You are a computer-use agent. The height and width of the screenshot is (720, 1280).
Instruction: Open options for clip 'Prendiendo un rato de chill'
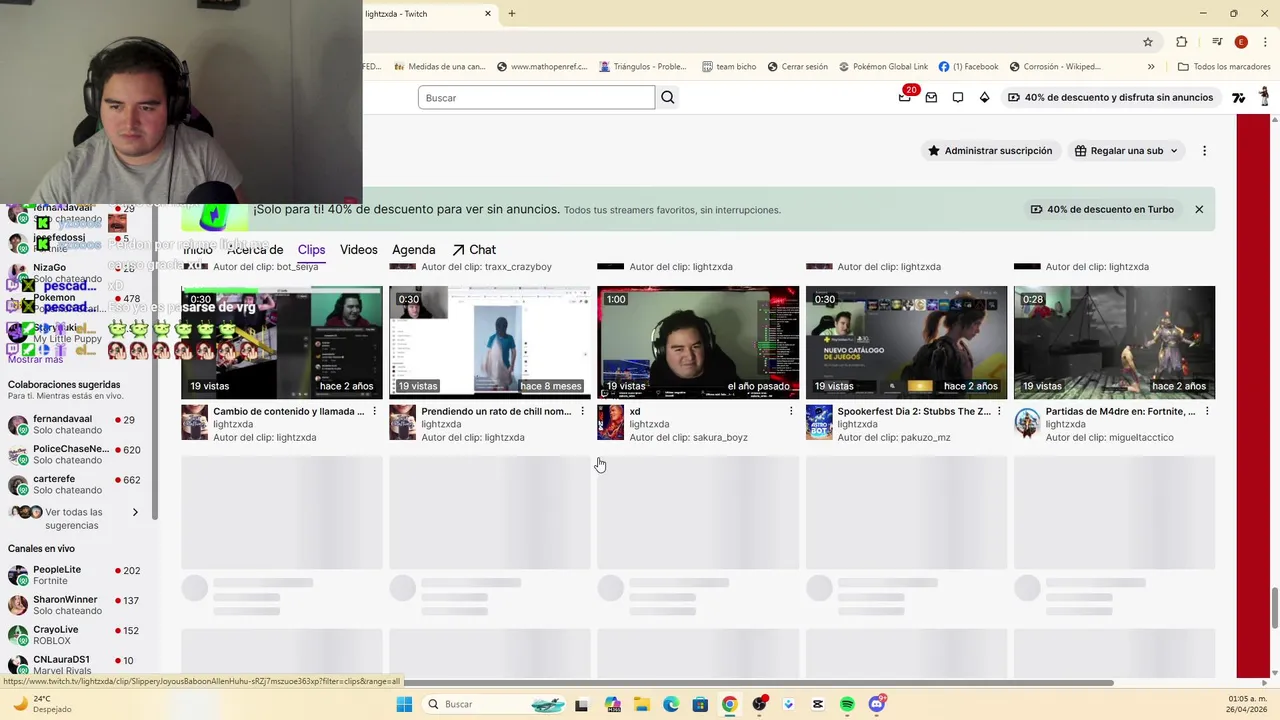point(583,411)
